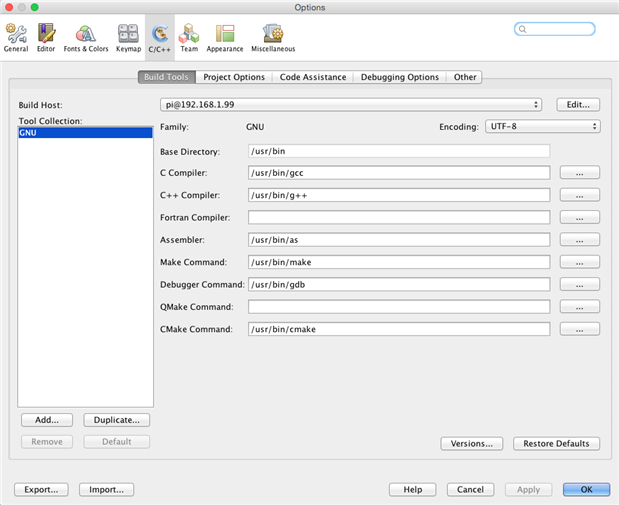The height and width of the screenshot is (505, 619).
Task: Switch to the Keymap category
Action: (x=128, y=37)
